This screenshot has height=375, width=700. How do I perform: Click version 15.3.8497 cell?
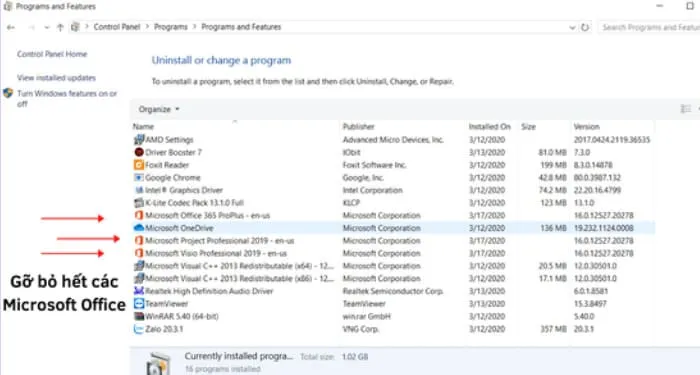tap(590, 304)
